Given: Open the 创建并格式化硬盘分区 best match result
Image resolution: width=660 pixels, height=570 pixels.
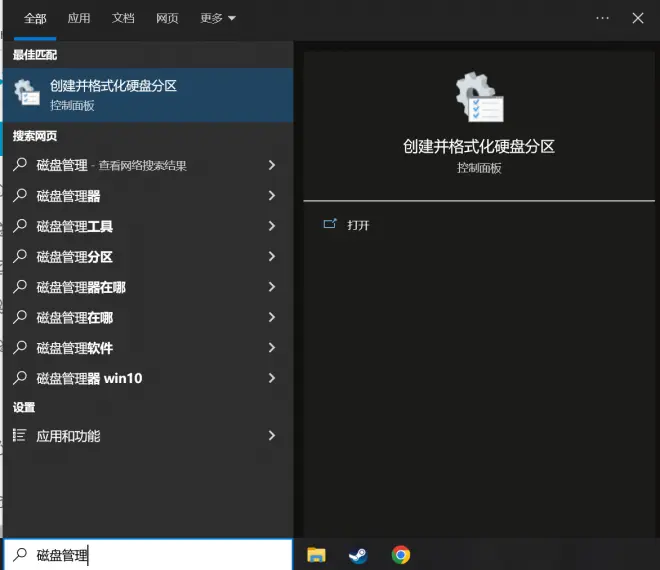Looking at the screenshot, I should coord(148,95).
